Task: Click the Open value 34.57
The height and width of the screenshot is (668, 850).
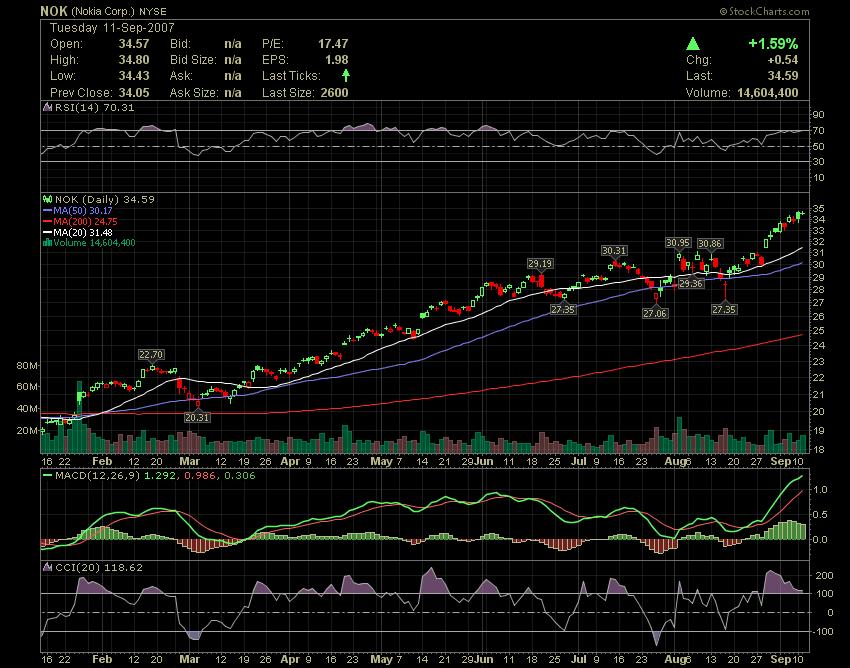Action: [134, 44]
